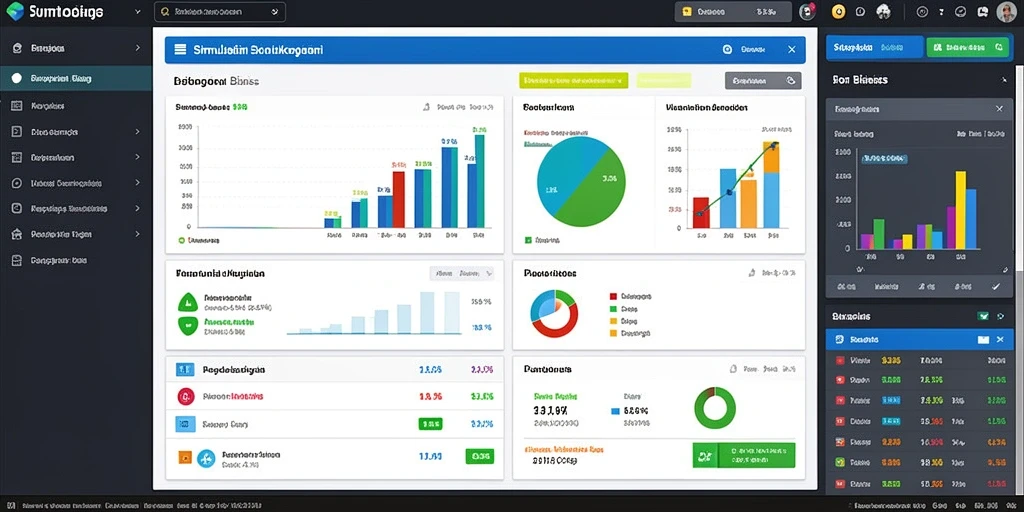Toggle the green checkbox legend under the pie chart

pyautogui.click(x=528, y=240)
